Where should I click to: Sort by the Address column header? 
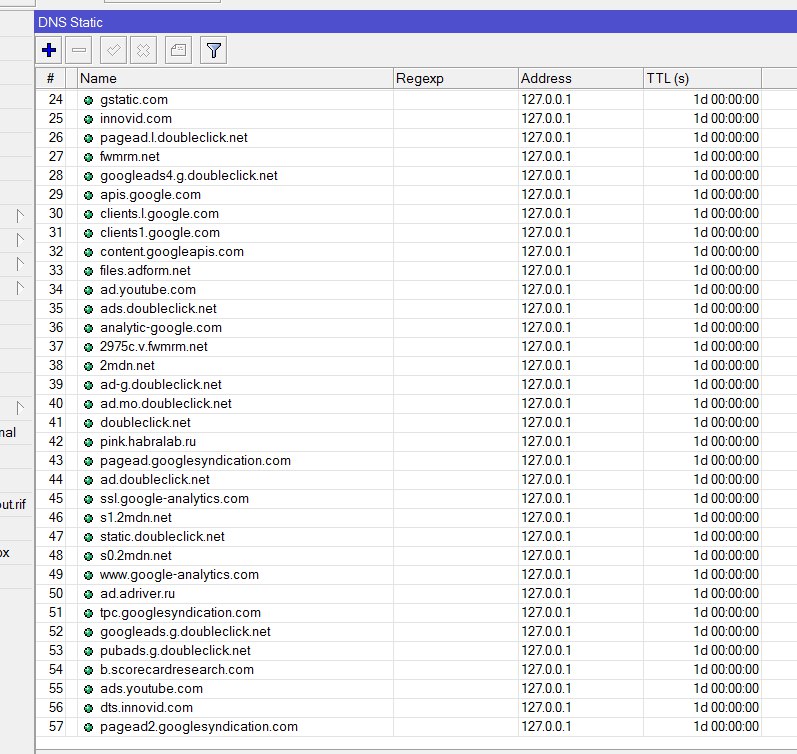pos(581,78)
